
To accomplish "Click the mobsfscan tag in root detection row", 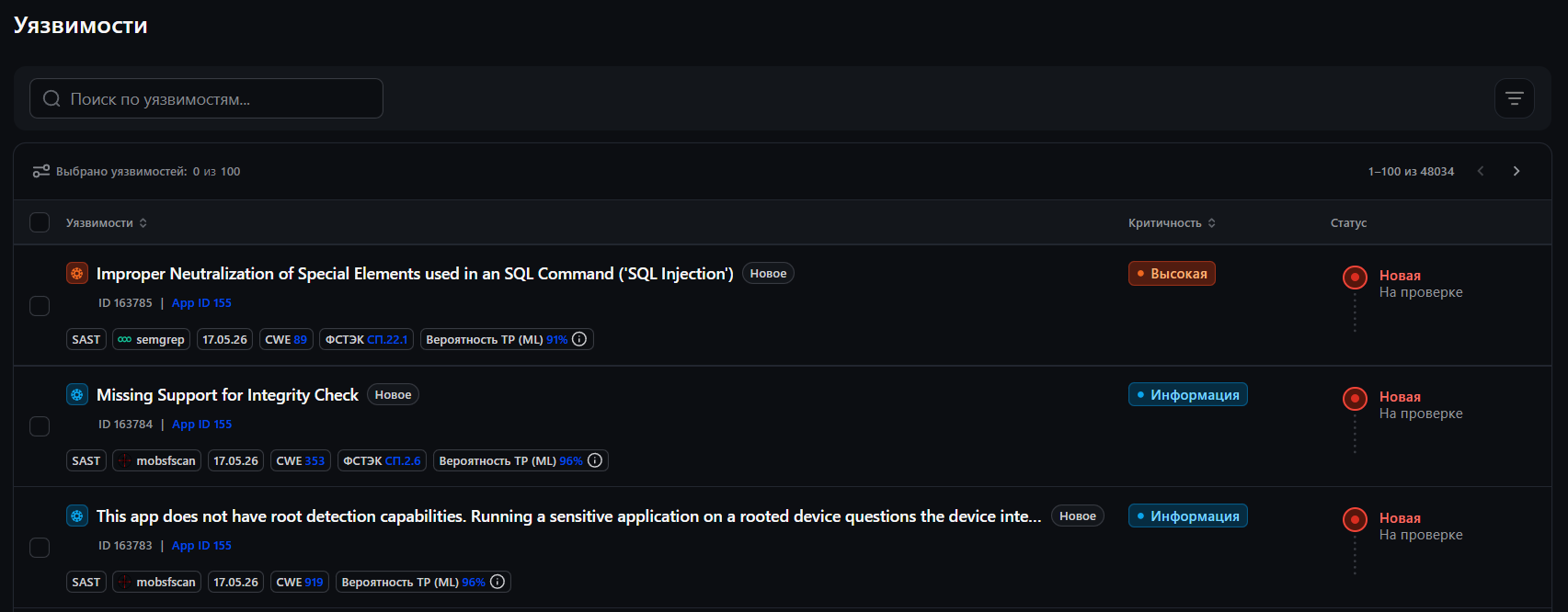I will [x=156, y=582].
